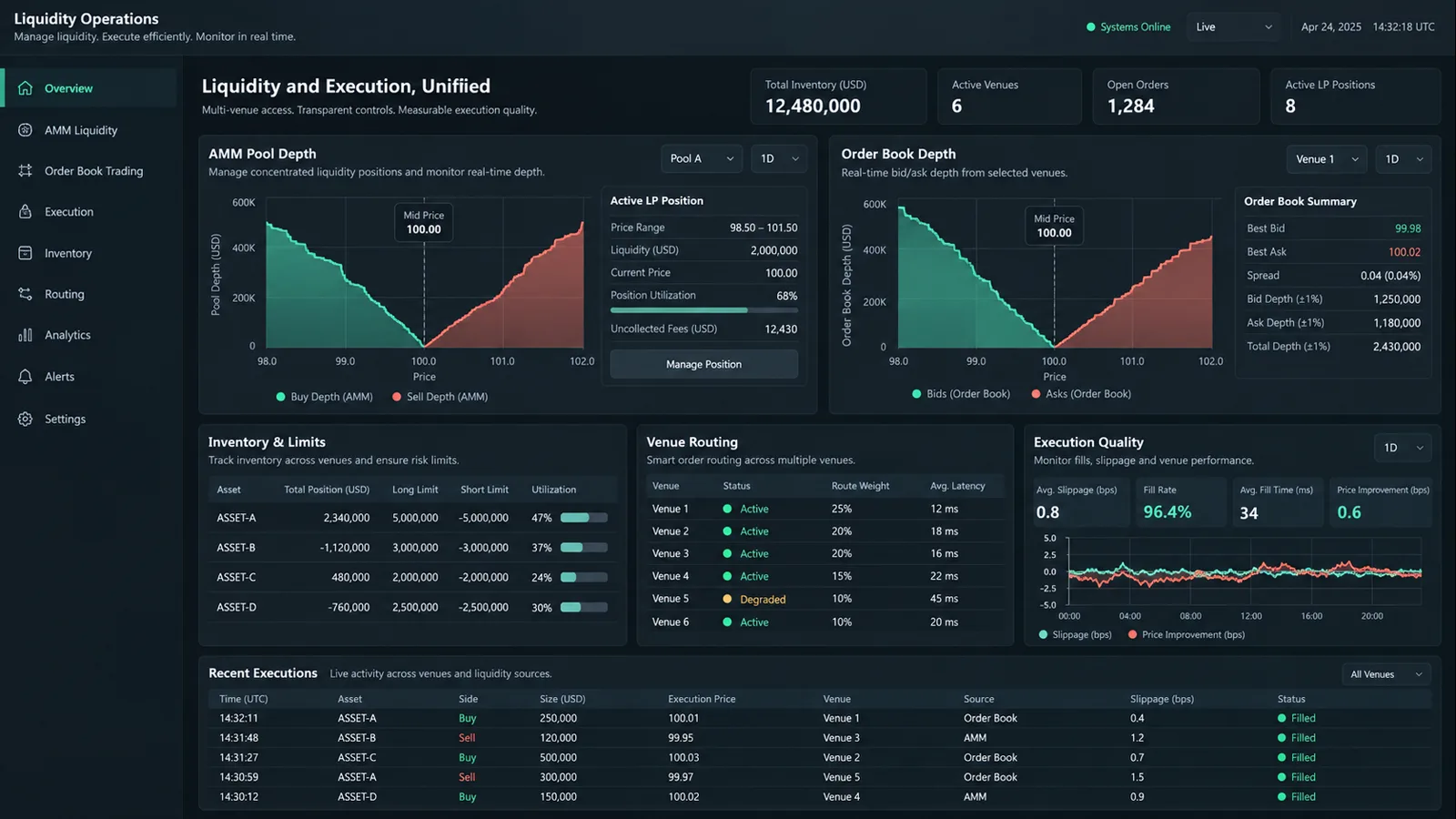Open AMM Pool Depth 1D timeframe dropdown
Viewport: 1456px width, 819px height.
point(779,158)
